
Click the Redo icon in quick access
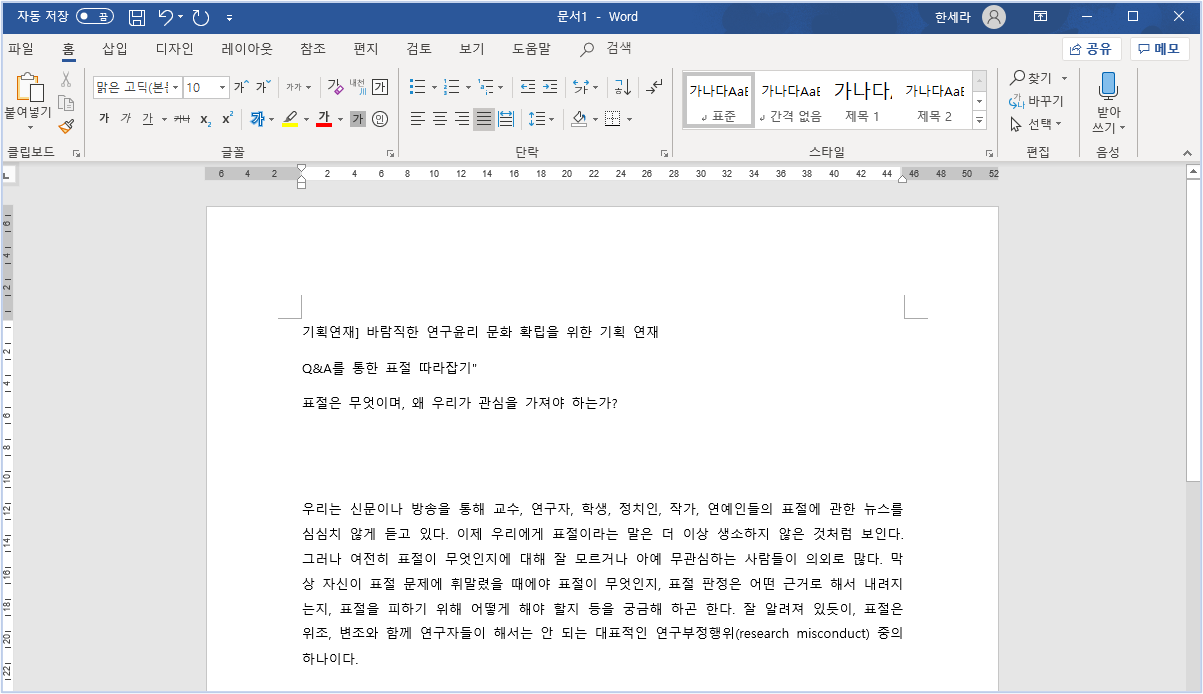pyautogui.click(x=200, y=17)
